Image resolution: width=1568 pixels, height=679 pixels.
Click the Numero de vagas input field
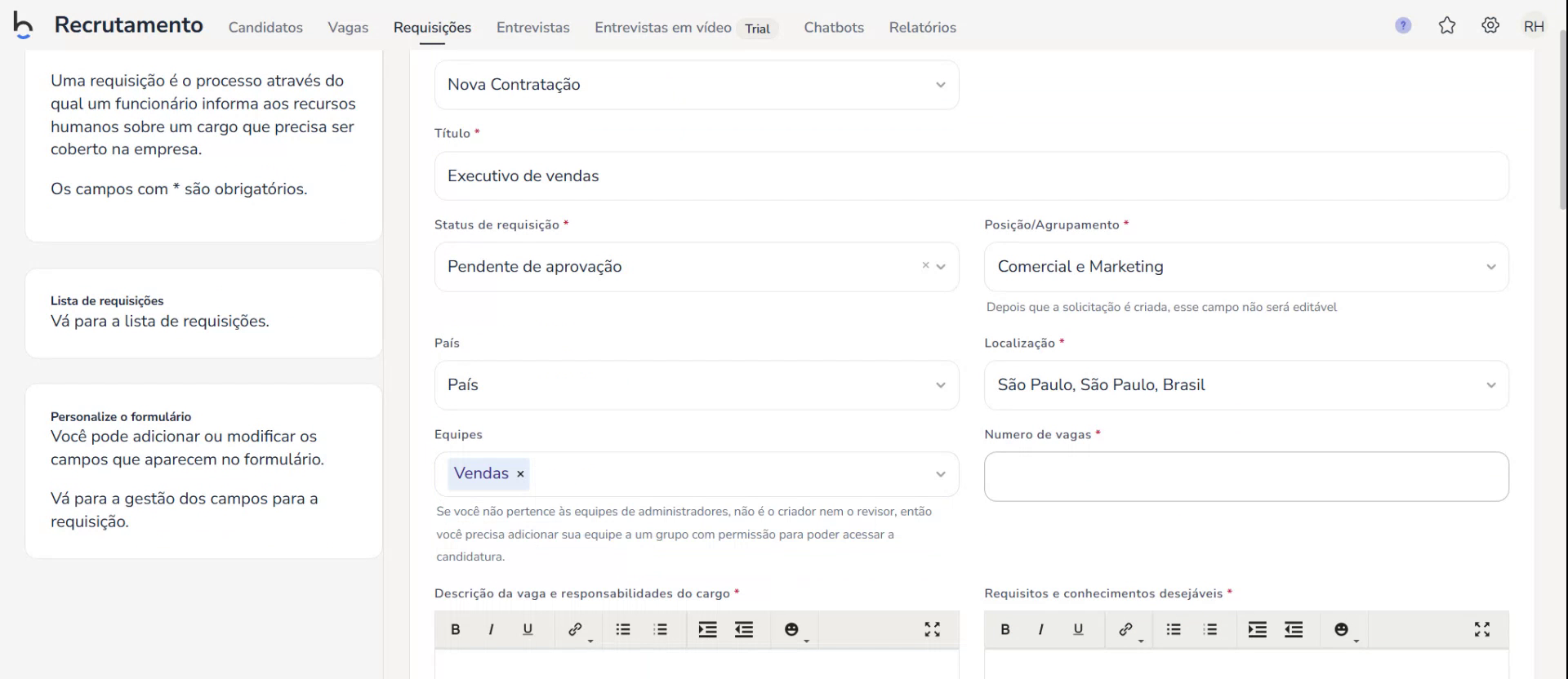pyautogui.click(x=1246, y=477)
